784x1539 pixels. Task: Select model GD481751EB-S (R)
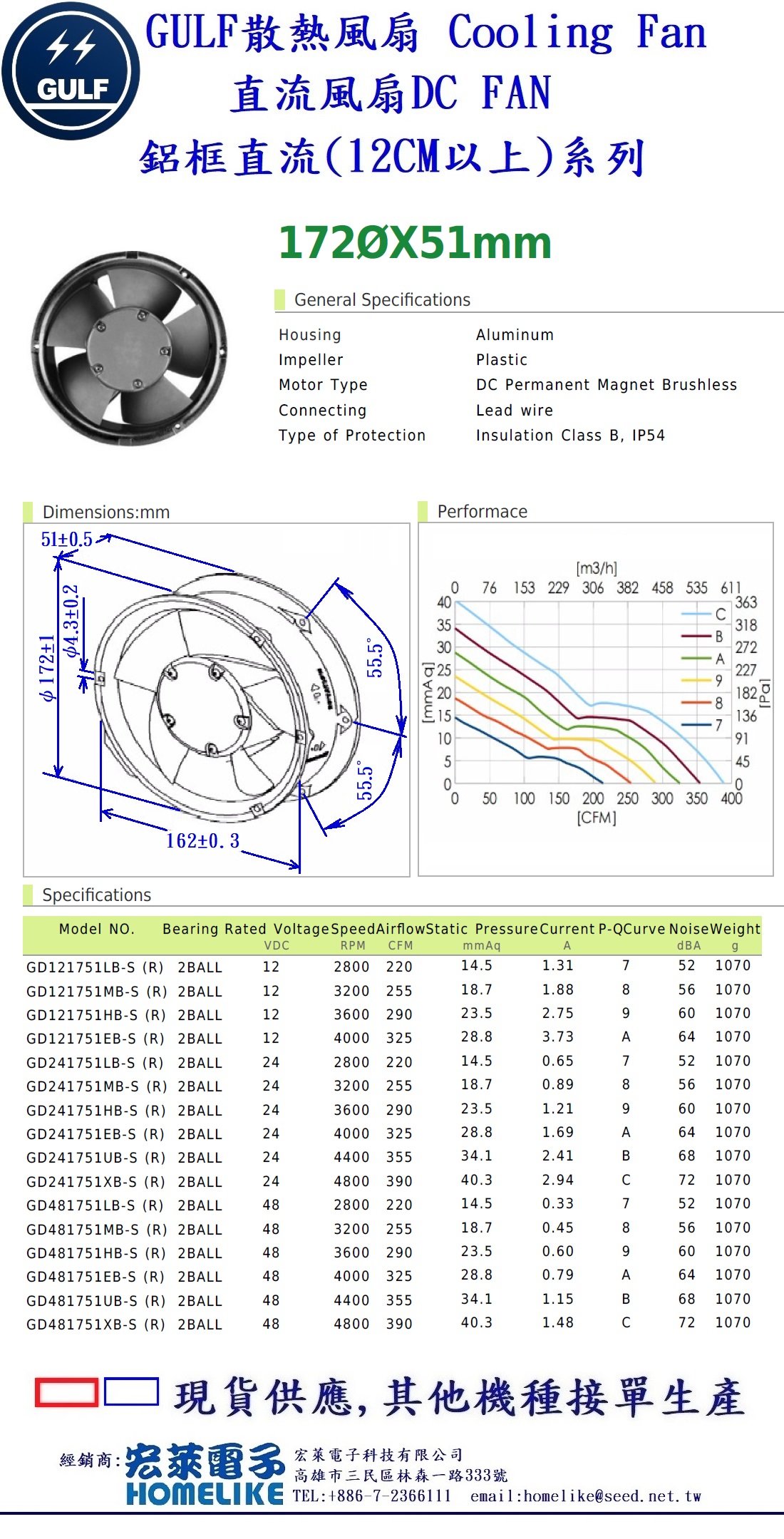click(96, 1277)
